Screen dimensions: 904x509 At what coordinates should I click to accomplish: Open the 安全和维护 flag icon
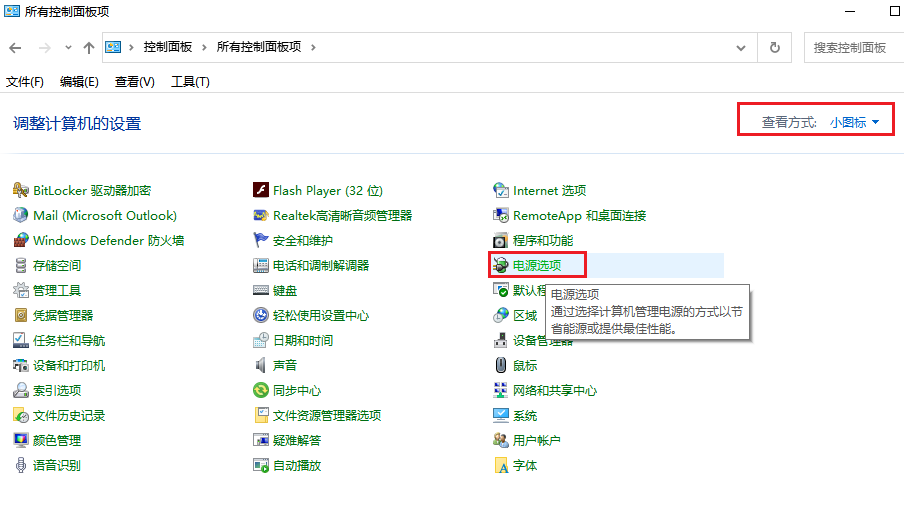pos(261,240)
